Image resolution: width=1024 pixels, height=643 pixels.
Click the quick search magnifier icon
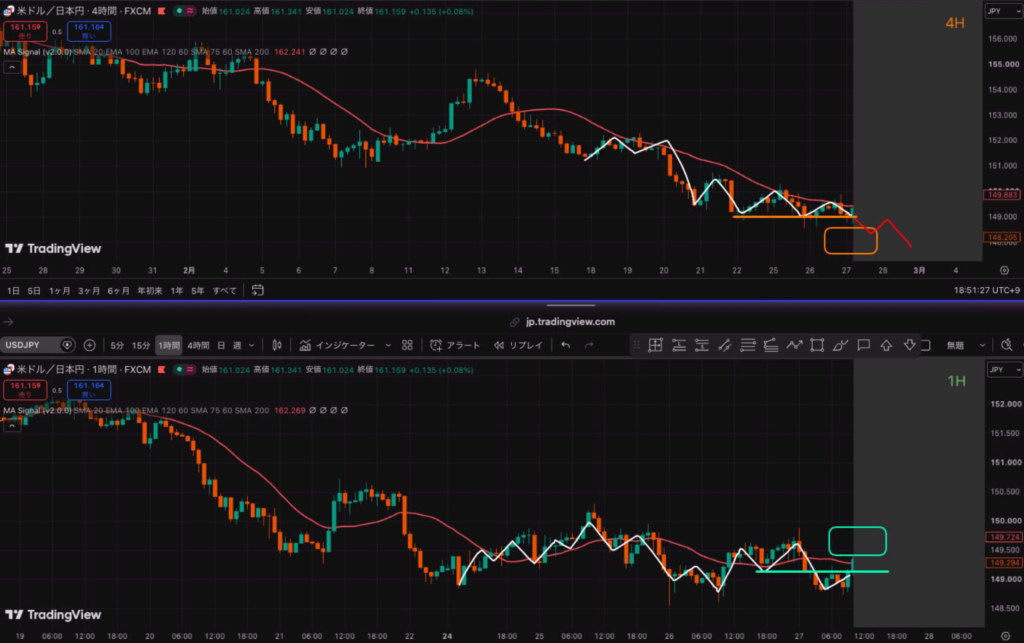point(1006,345)
